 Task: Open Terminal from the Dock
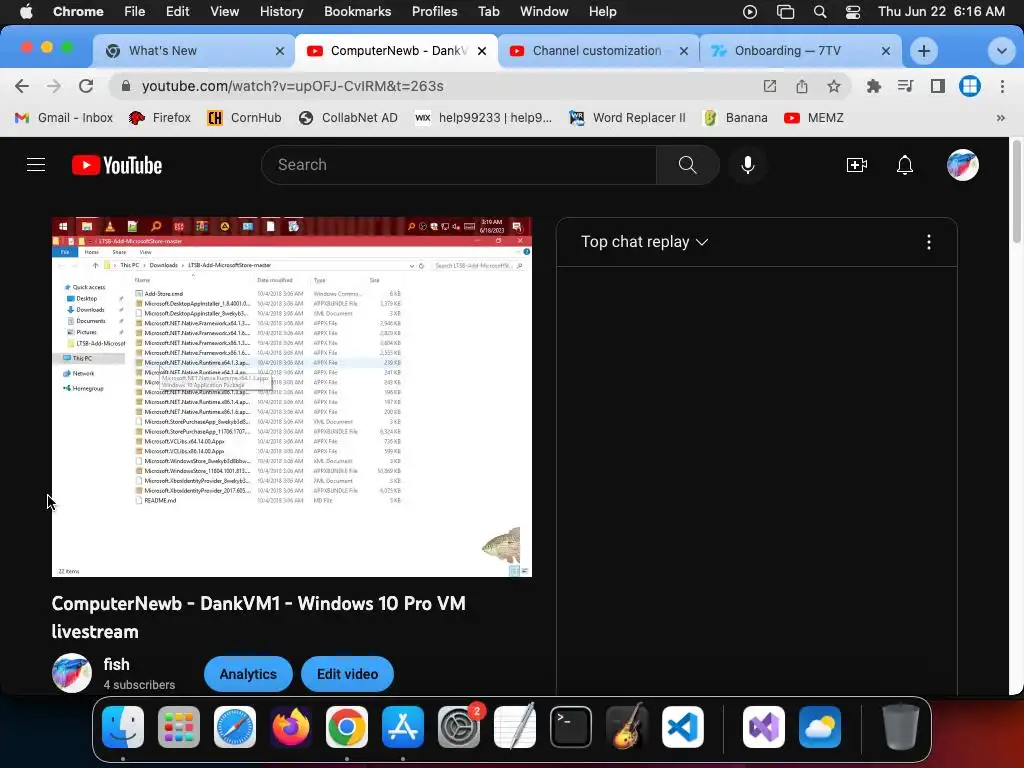(x=571, y=727)
